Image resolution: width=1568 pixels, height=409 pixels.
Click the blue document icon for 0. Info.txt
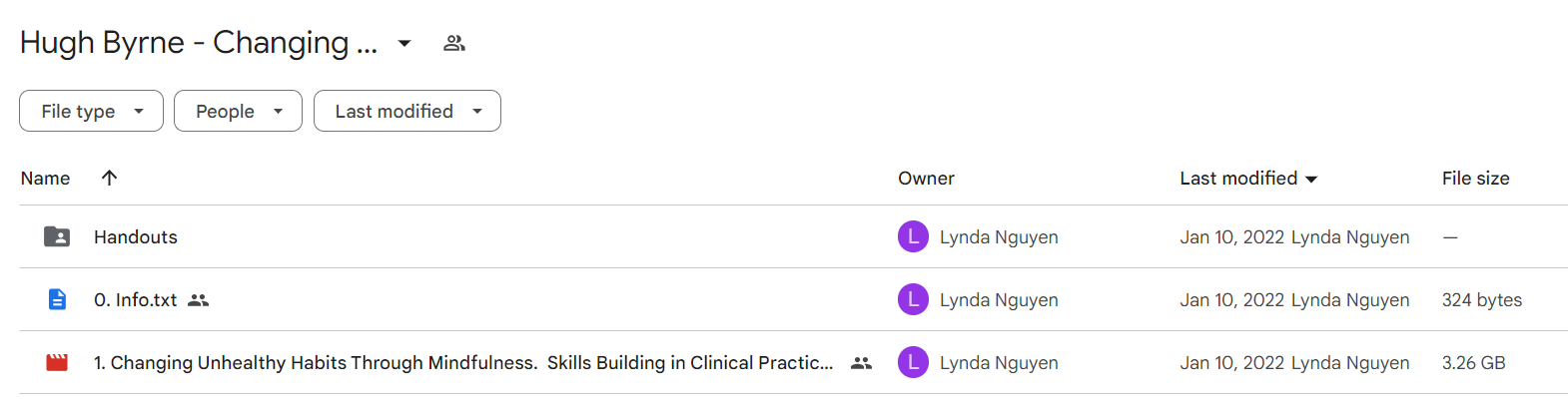pyautogui.click(x=57, y=299)
